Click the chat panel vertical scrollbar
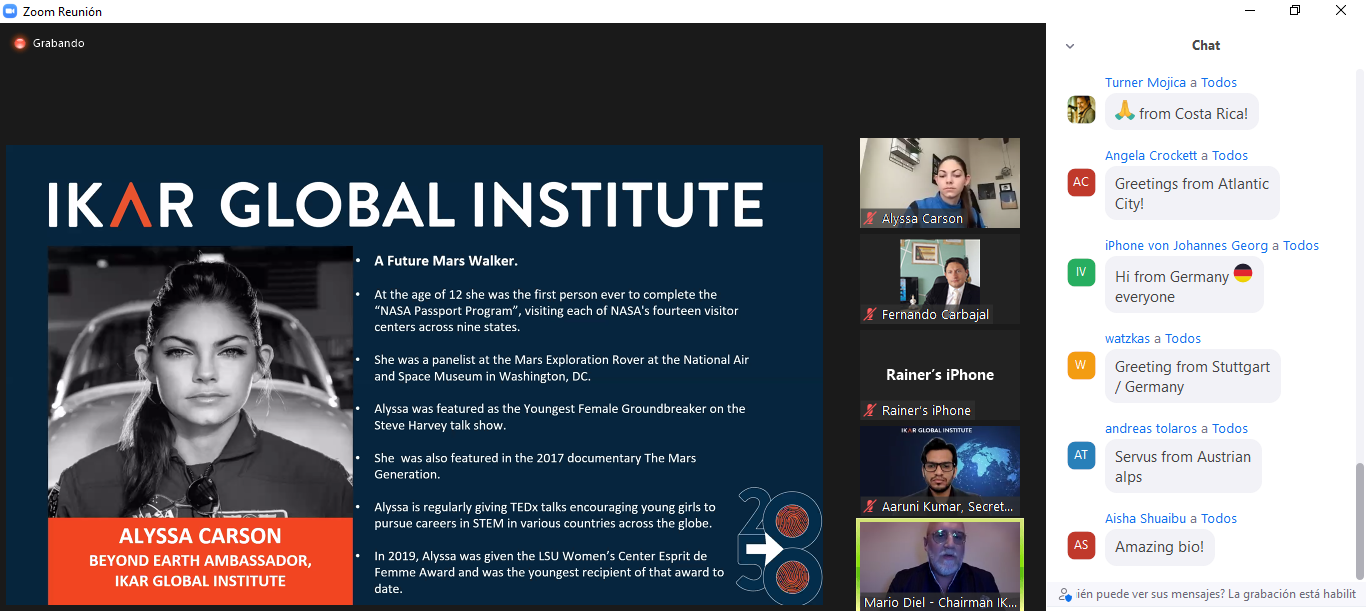Screen dimensions: 1366x611 [1358, 520]
